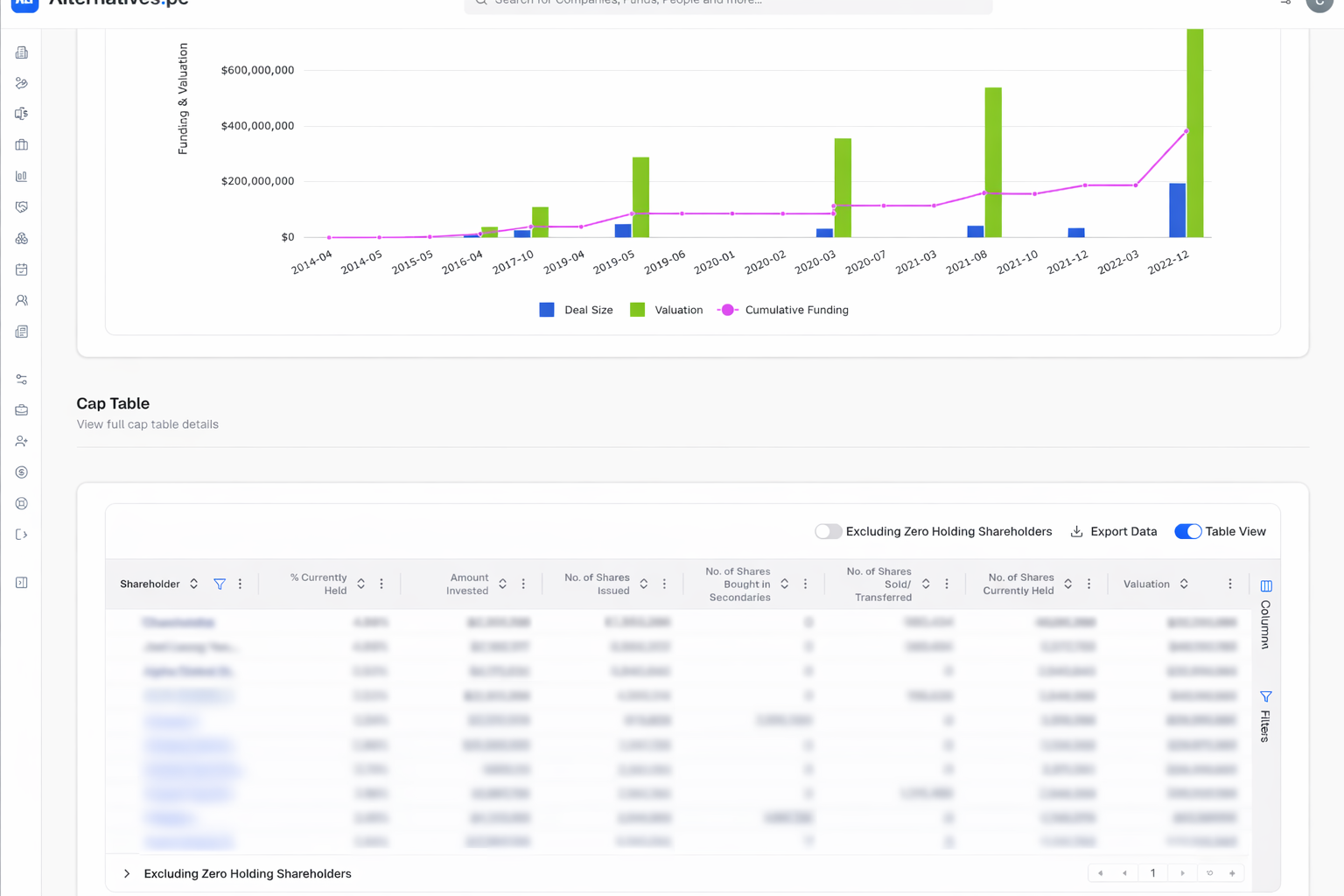Open the Valuation column options menu

coord(1229,584)
